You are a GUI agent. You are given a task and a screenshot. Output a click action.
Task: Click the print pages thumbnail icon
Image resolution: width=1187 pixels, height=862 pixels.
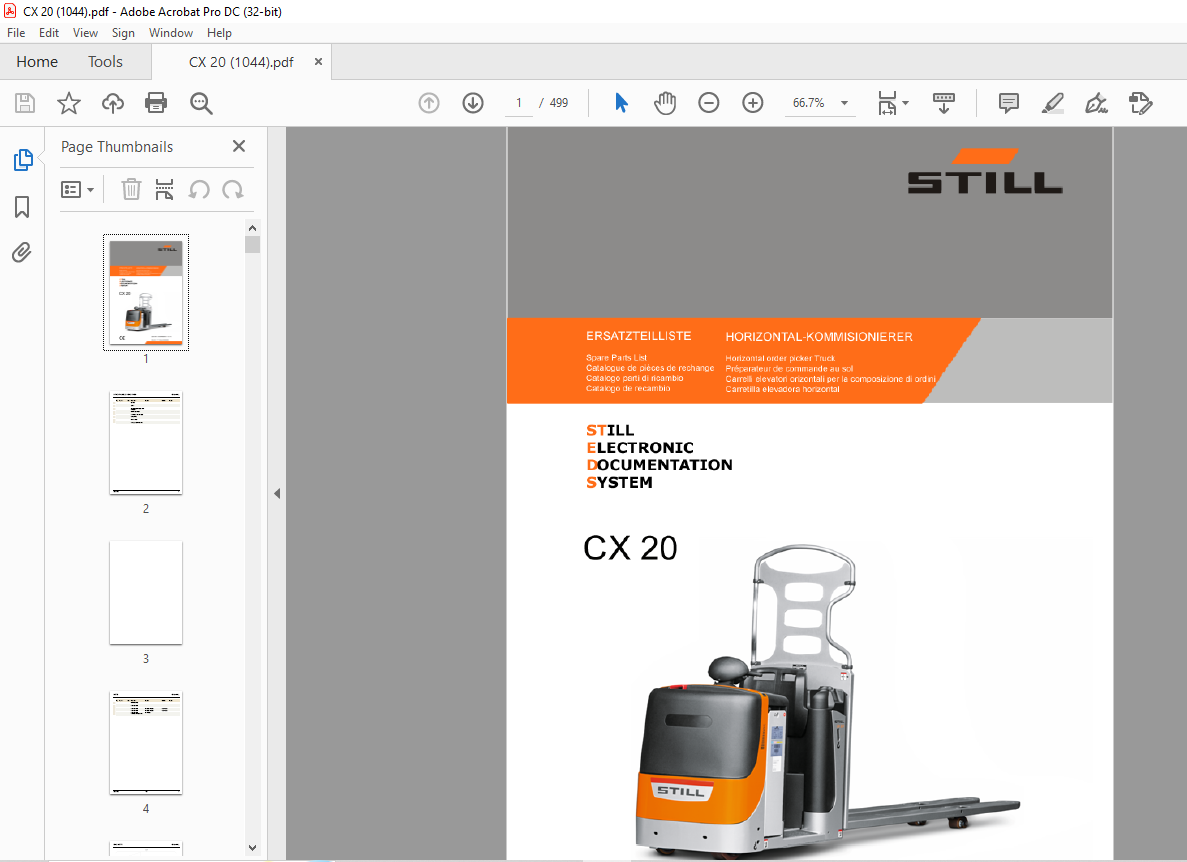(x=164, y=189)
